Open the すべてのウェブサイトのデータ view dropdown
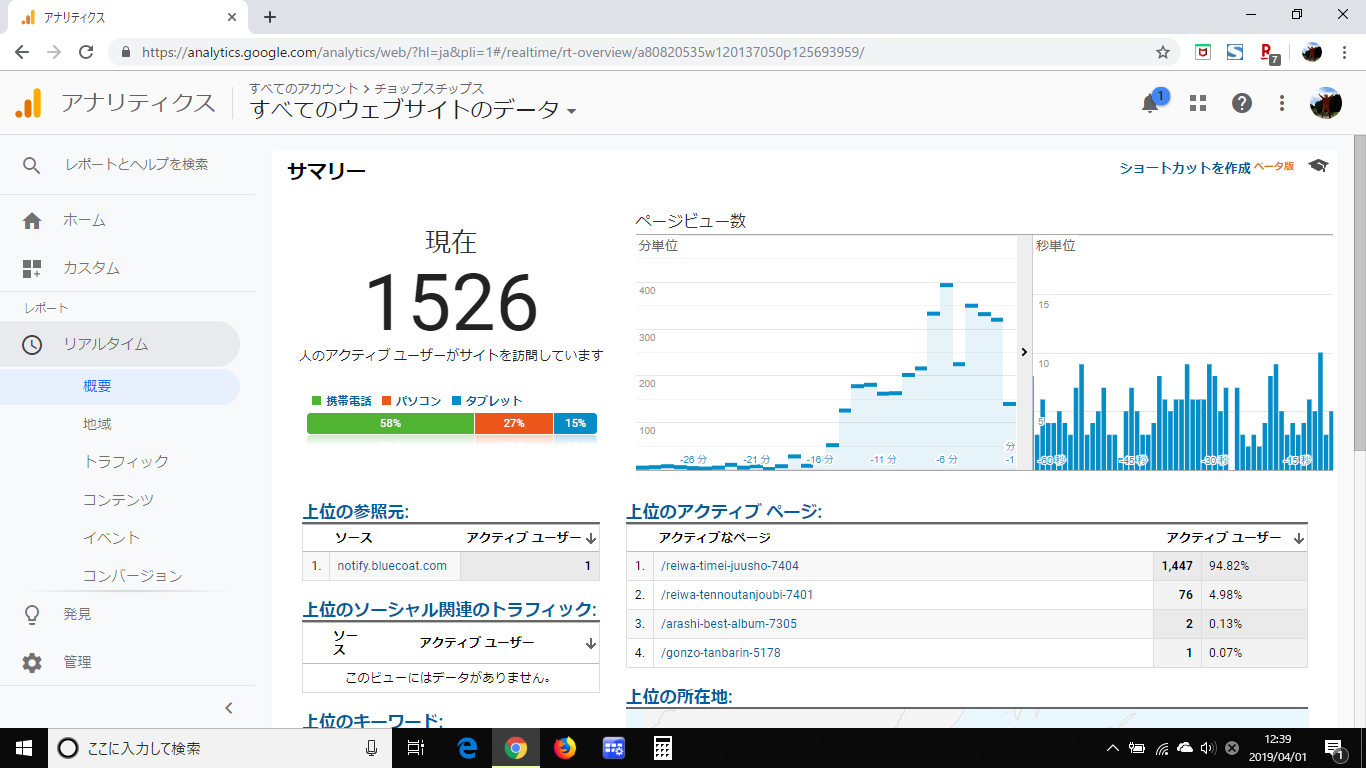Screen dimensions: 1366x768 coord(413,110)
